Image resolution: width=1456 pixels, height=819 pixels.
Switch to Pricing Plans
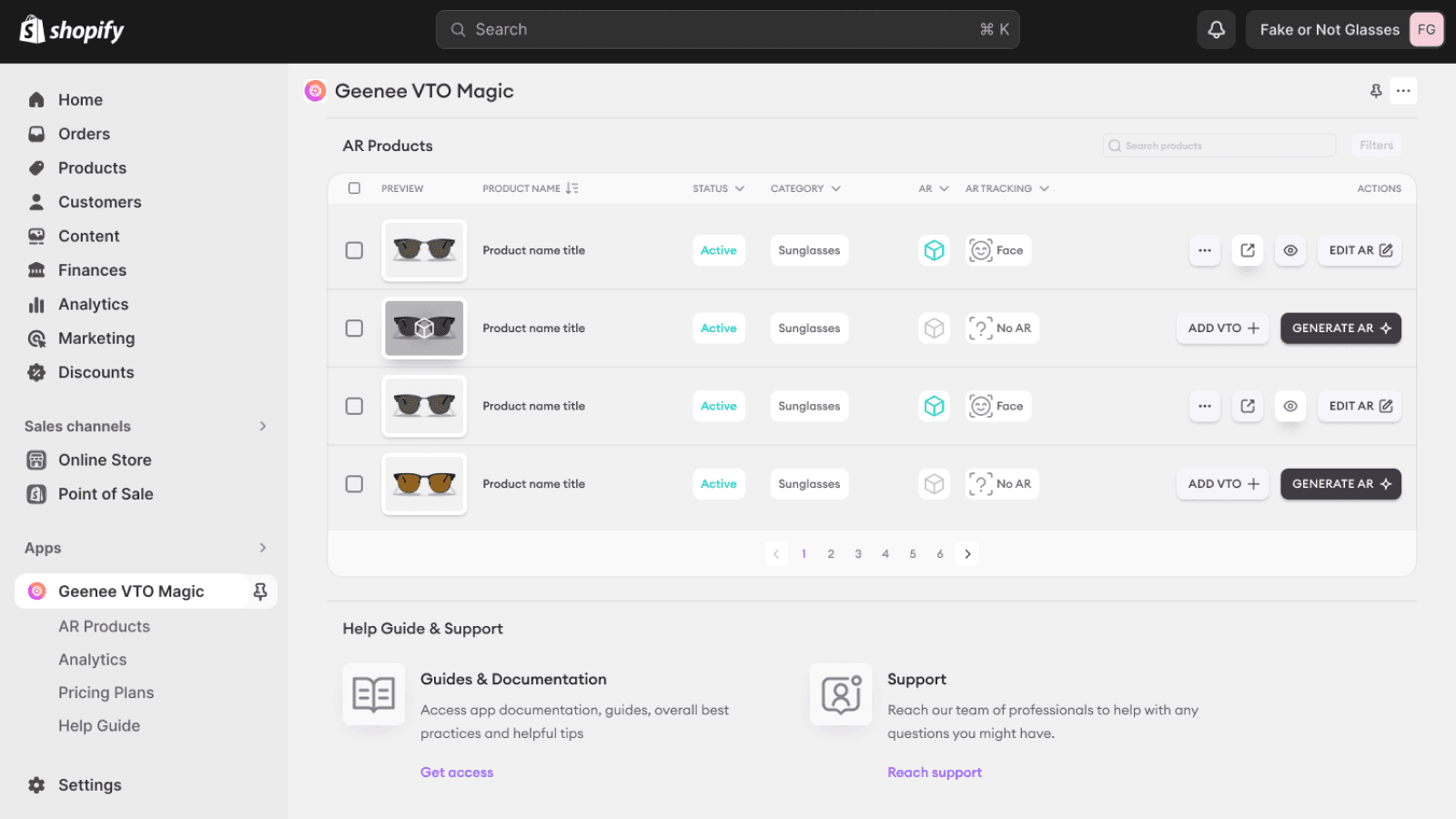click(106, 692)
